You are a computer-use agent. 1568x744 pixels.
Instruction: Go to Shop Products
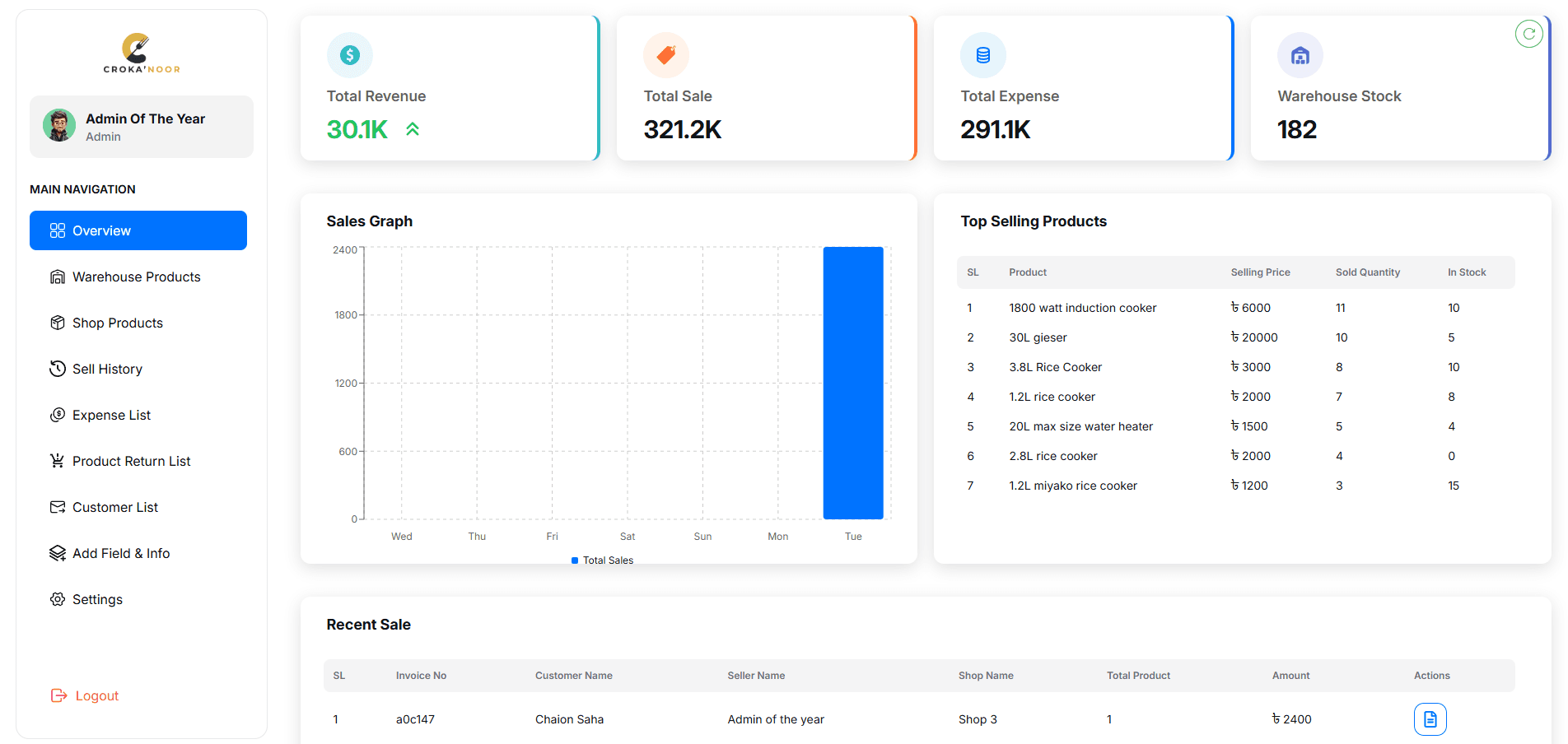point(117,323)
